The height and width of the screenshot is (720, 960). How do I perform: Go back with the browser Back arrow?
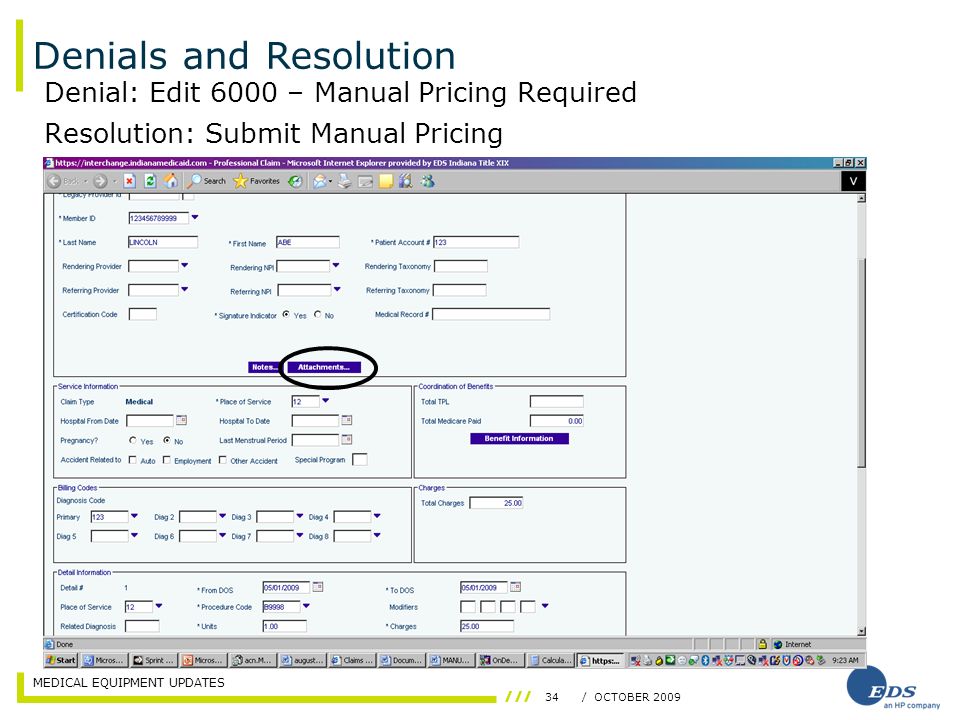click(54, 181)
